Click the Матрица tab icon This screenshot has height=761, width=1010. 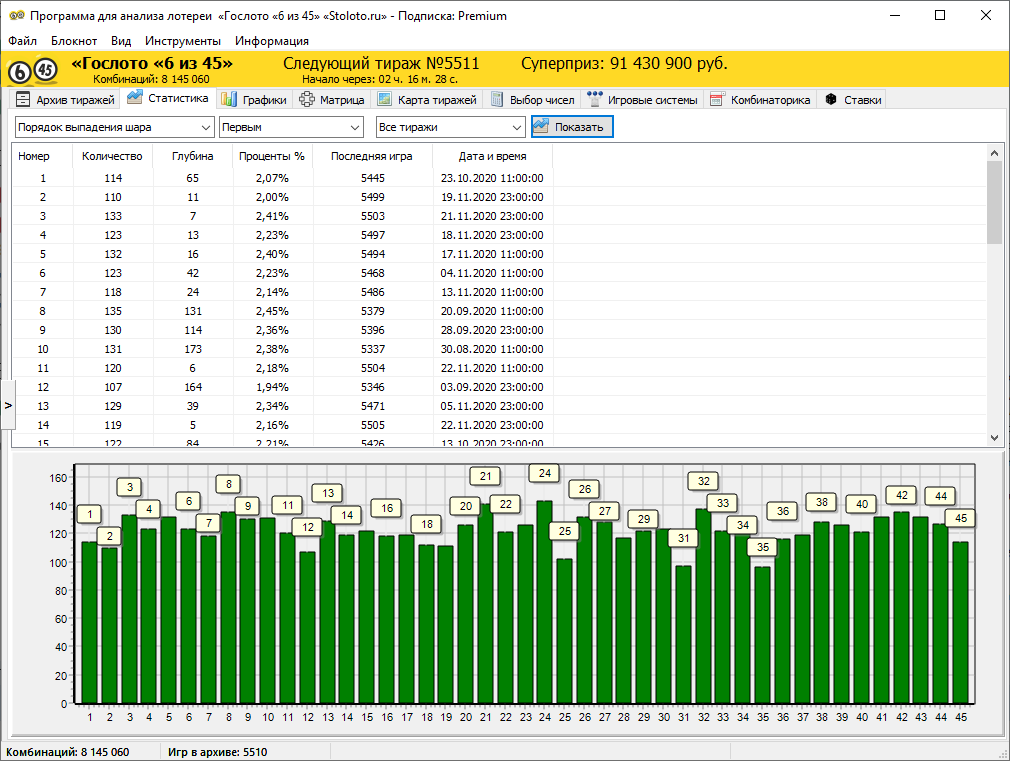[x=307, y=100]
